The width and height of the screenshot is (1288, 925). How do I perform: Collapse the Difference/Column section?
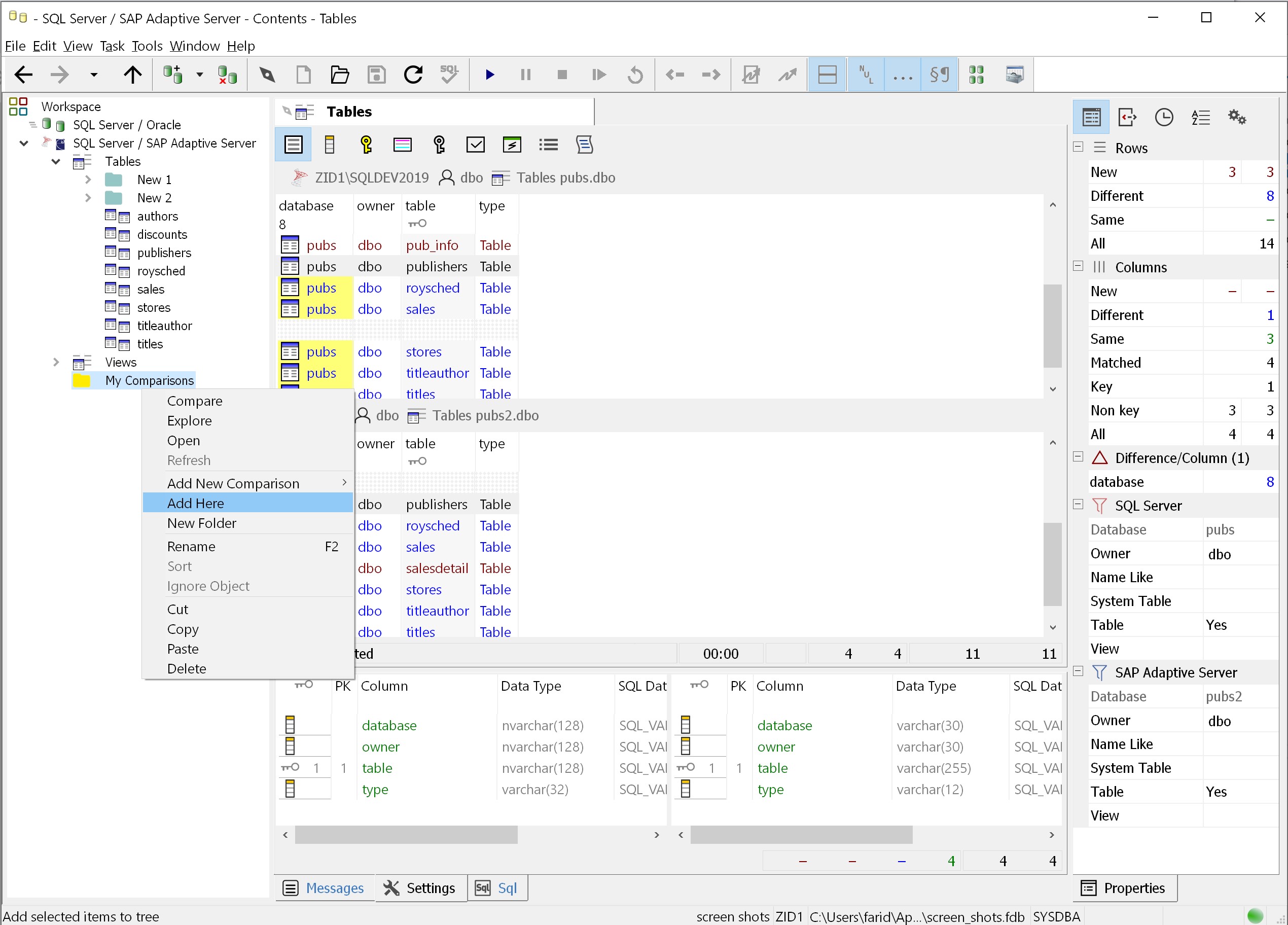click(x=1079, y=457)
